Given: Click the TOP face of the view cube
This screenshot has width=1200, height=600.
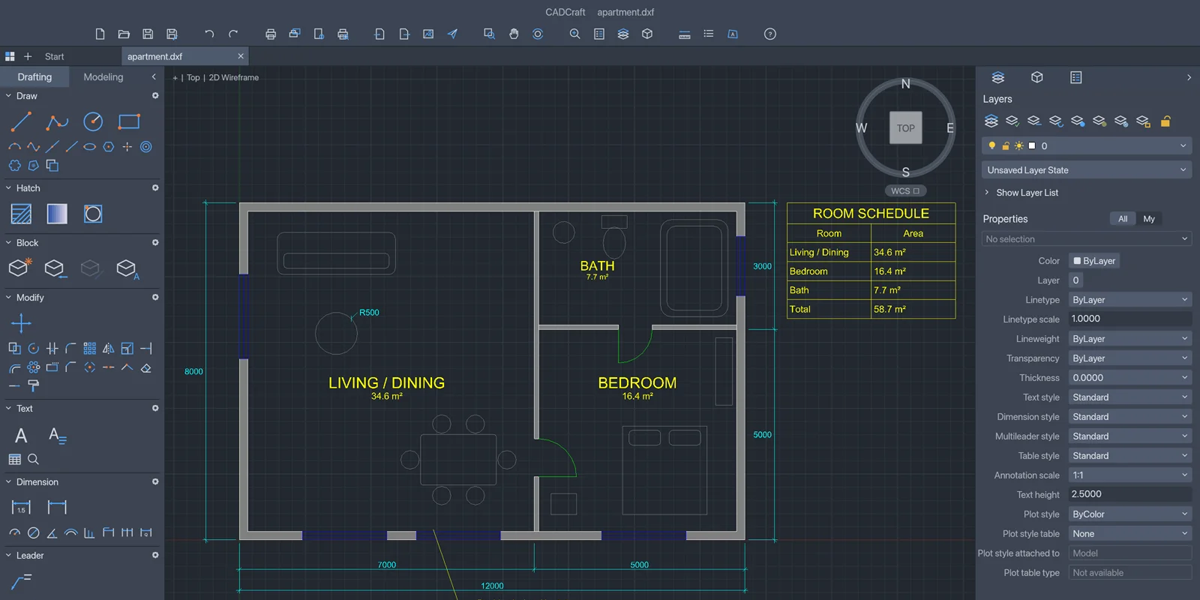Looking at the screenshot, I should pos(906,128).
